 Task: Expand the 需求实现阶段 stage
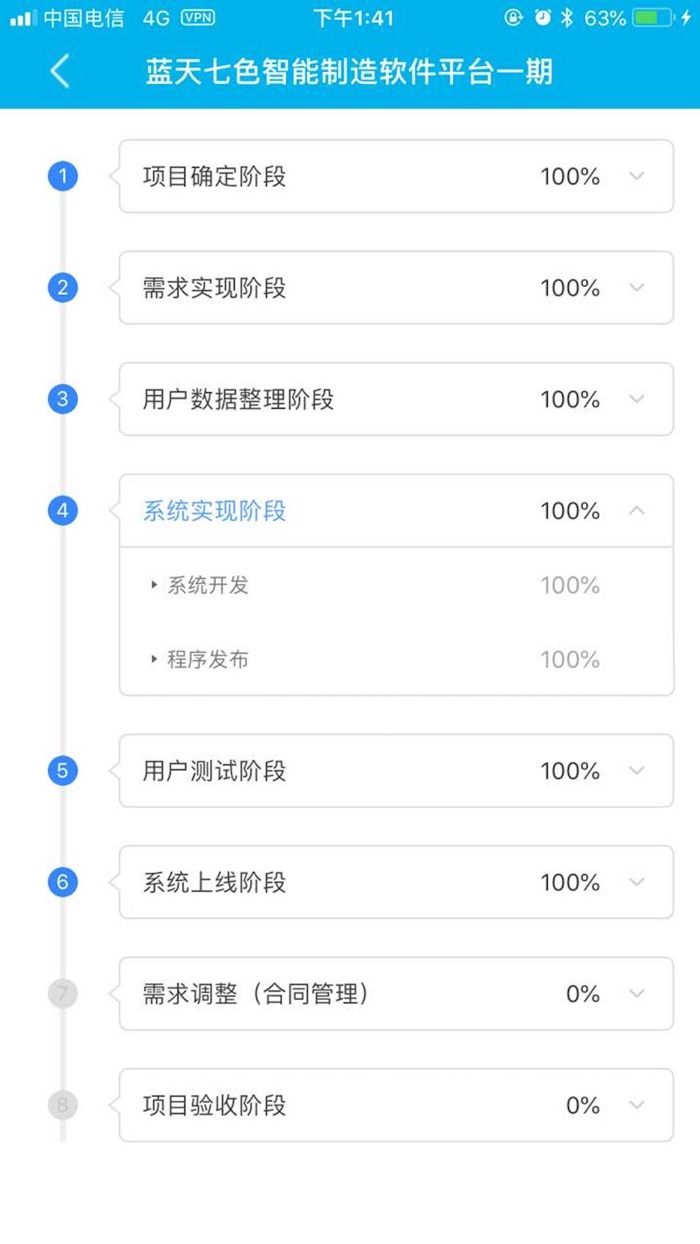pyautogui.click(x=634, y=287)
